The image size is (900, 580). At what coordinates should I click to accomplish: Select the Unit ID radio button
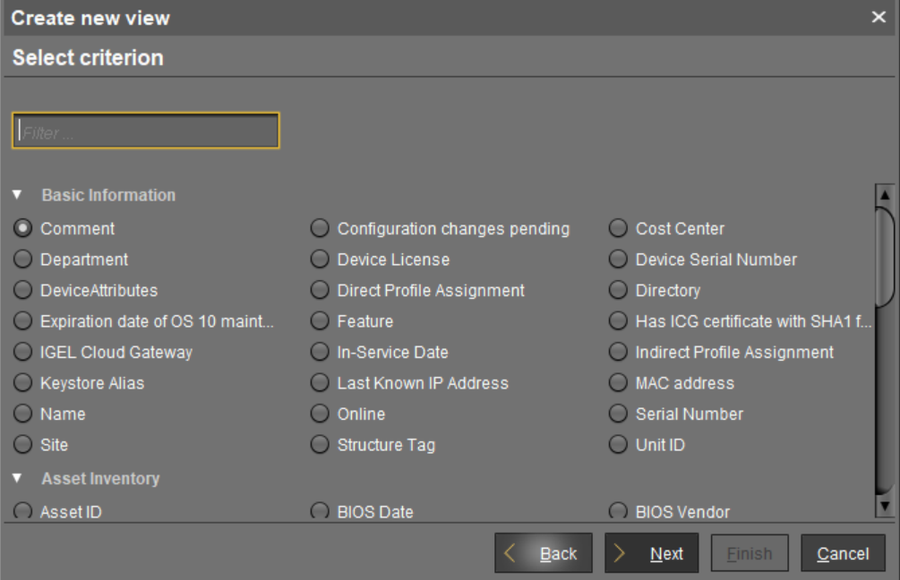[x=619, y=445]
